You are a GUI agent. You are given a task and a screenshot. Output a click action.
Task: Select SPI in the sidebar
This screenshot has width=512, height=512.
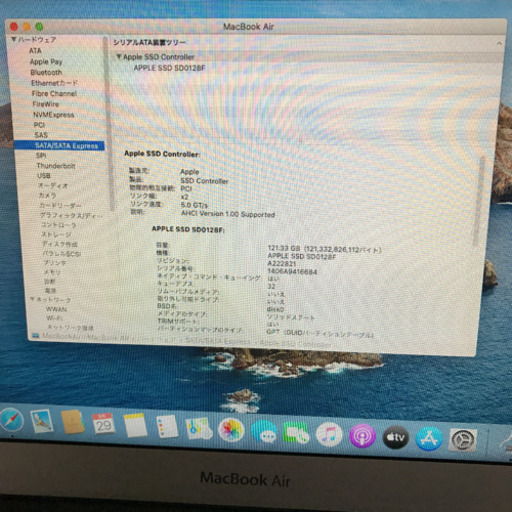click(x=41, y=155)
